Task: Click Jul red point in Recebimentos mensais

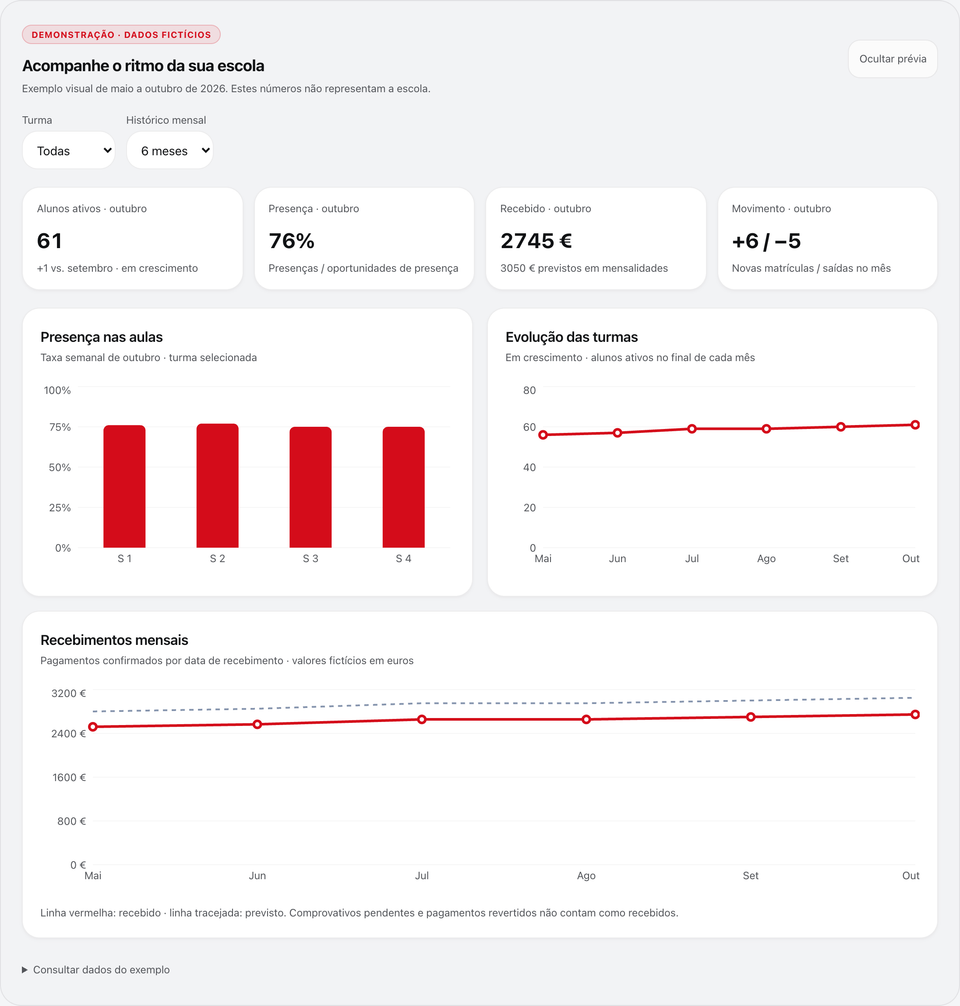Action: 422,720
